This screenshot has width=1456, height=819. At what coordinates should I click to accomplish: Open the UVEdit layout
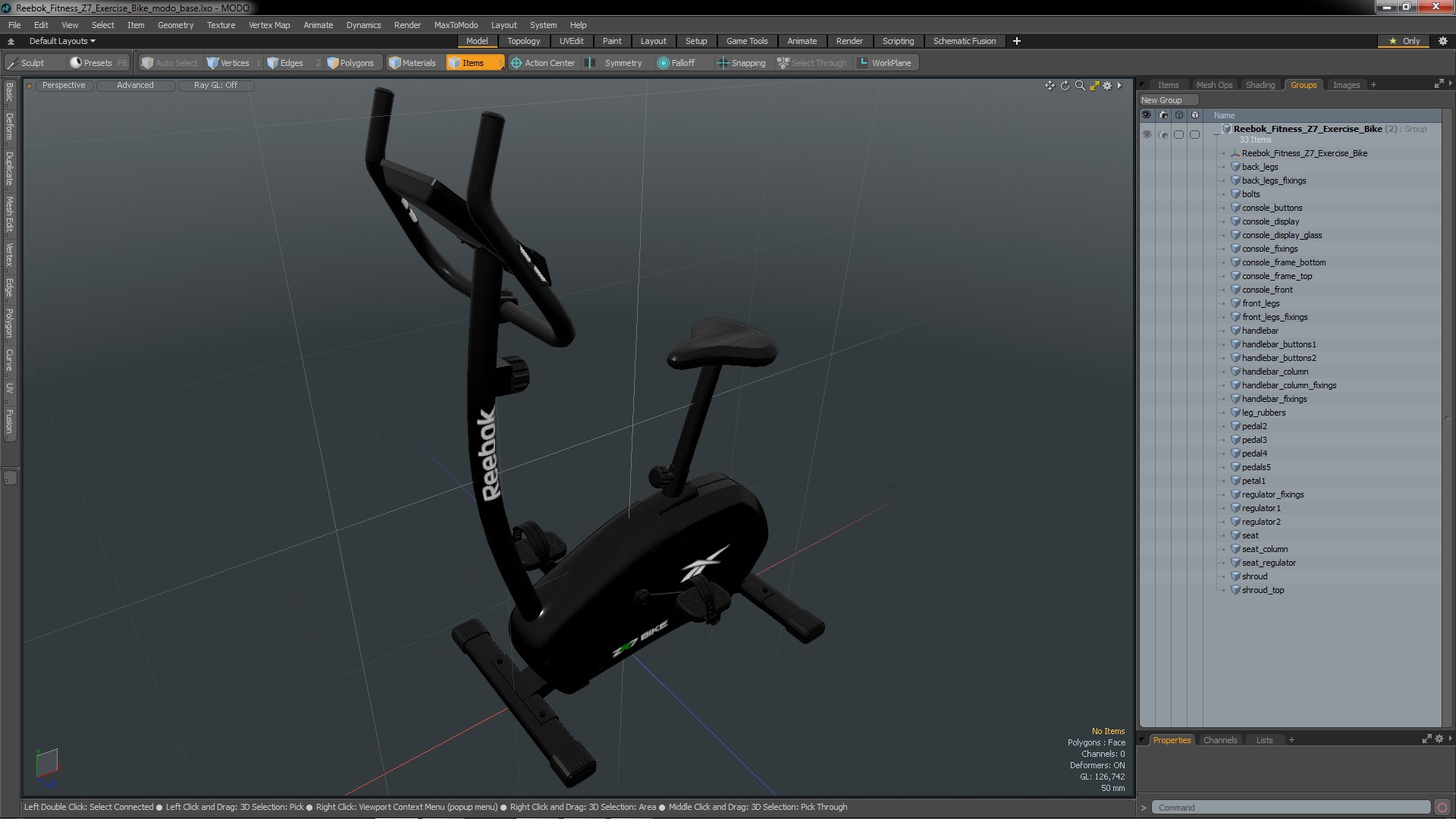point(571,41)
